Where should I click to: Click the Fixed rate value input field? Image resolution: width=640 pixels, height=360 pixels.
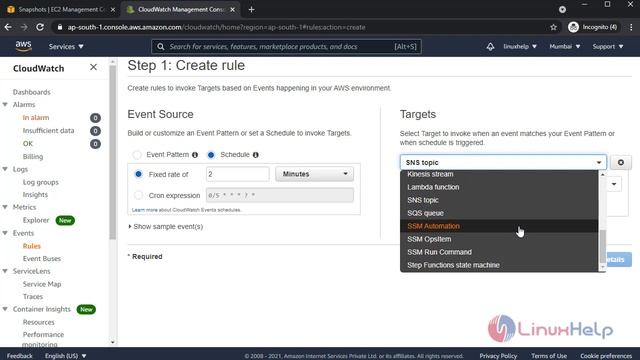238,174
